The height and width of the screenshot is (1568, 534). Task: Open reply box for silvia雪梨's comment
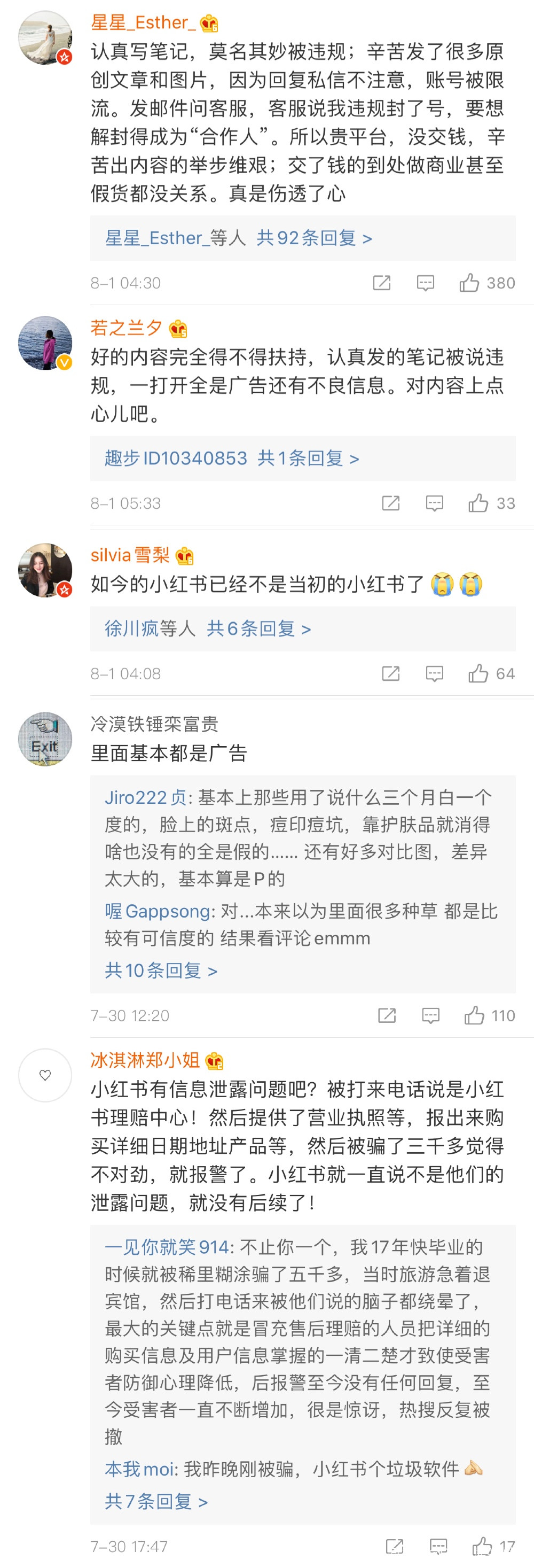(x=434, y=674)
